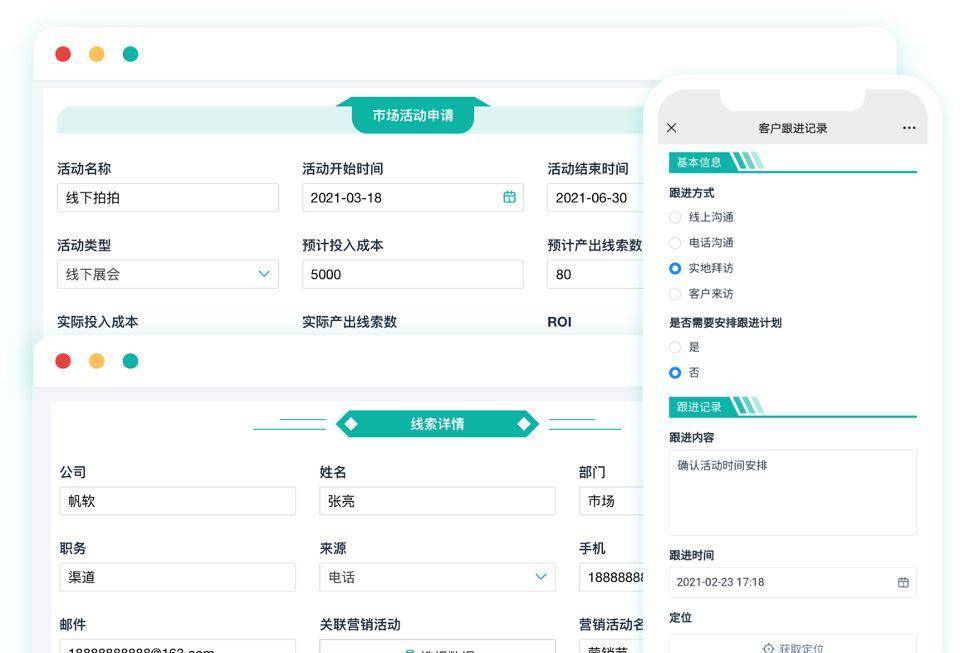Select 是 for 安排跟进计划

(x=675, y=347)
